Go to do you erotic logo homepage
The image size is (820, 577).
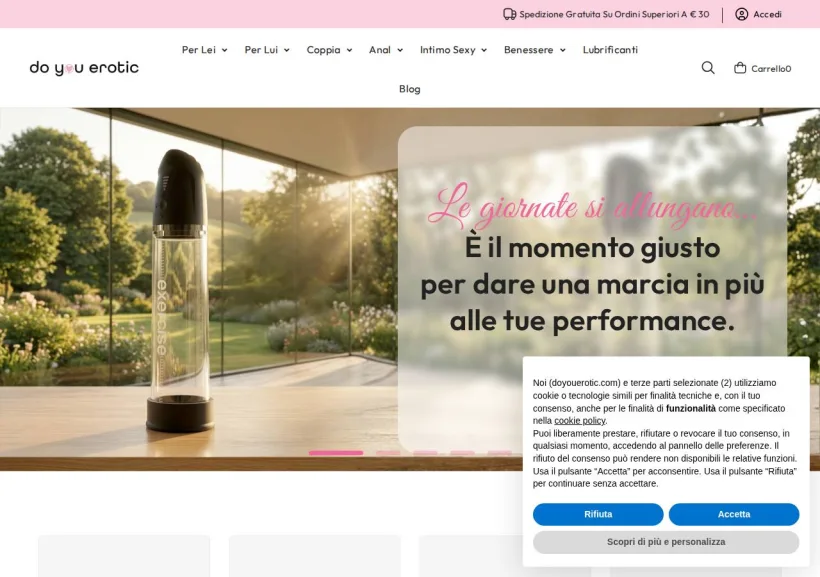[84, 68]
